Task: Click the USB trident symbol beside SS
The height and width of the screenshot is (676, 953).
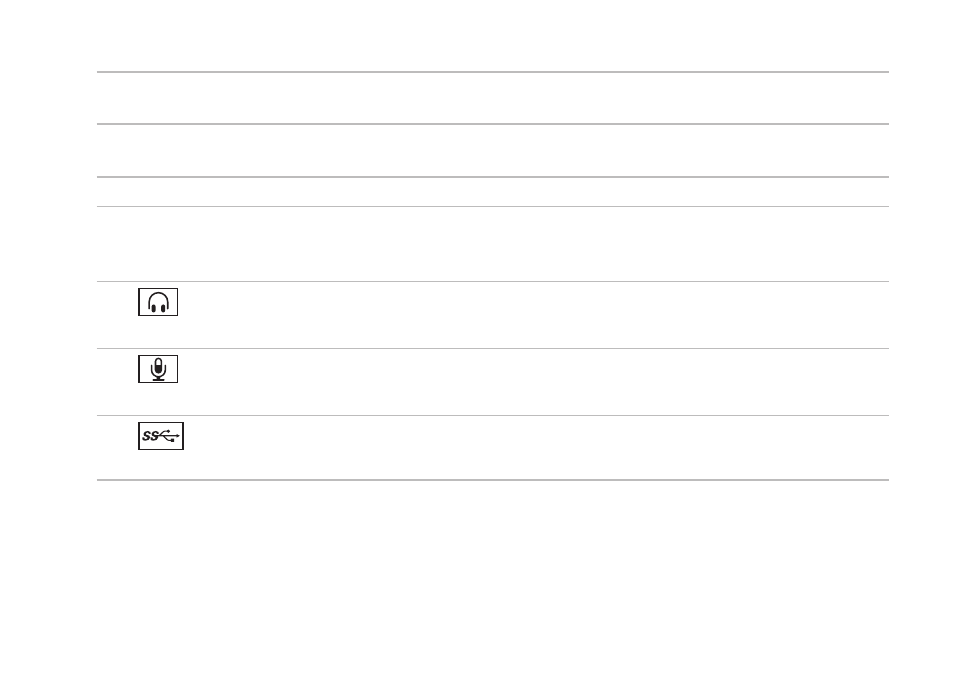Action: (x=169, y=436)
